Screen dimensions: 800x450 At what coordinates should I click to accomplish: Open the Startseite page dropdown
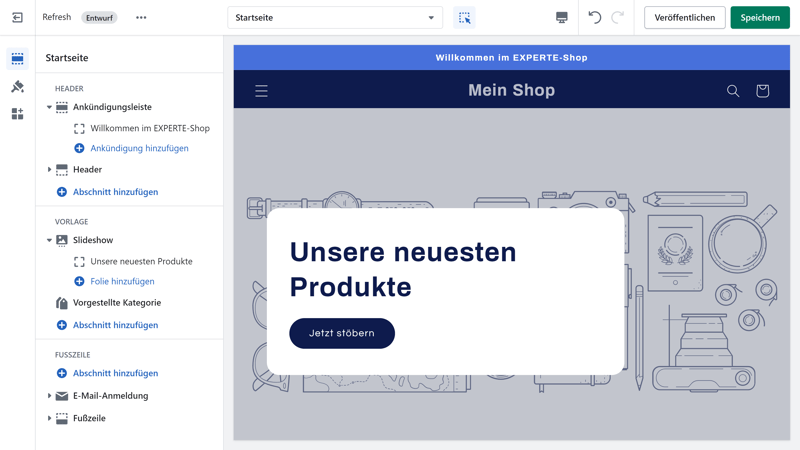click(x=335, y=18)
